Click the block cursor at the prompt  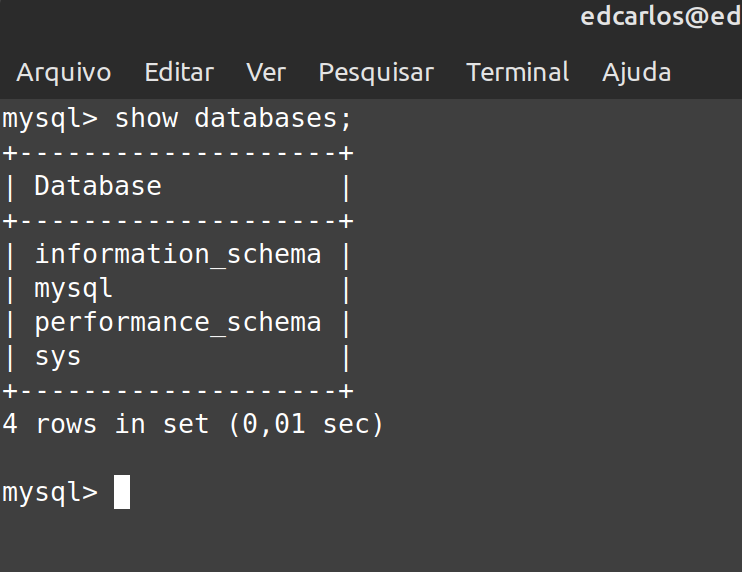click(x=122, y=492)
